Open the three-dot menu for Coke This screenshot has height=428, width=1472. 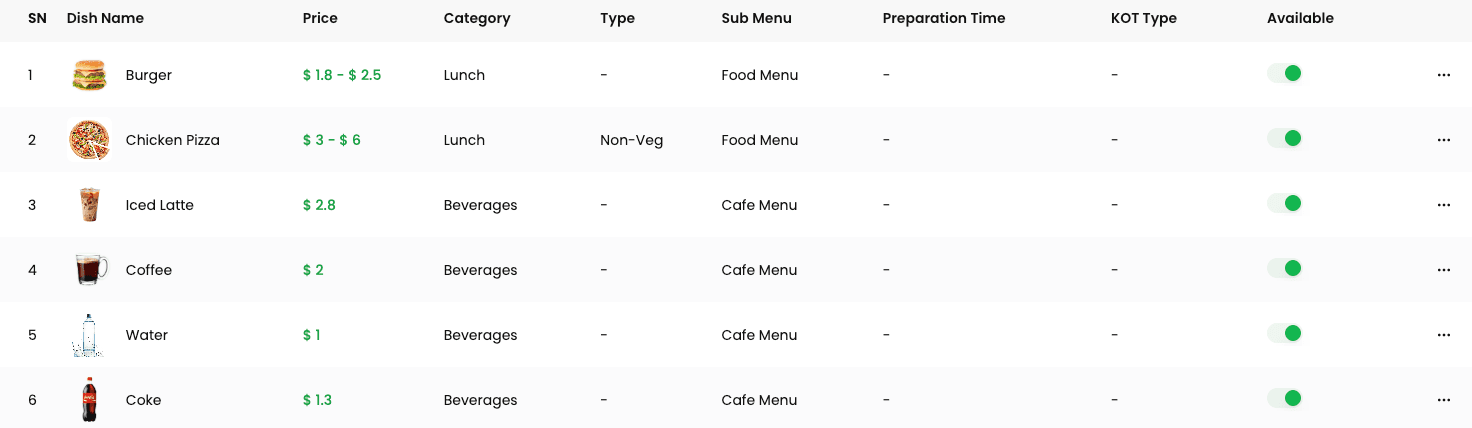1443,400
